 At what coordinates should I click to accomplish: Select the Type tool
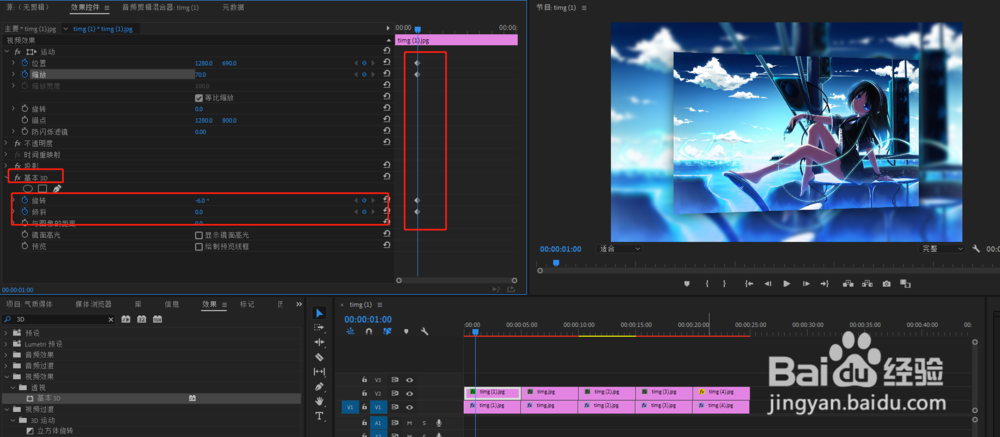(x=320, y=416)
